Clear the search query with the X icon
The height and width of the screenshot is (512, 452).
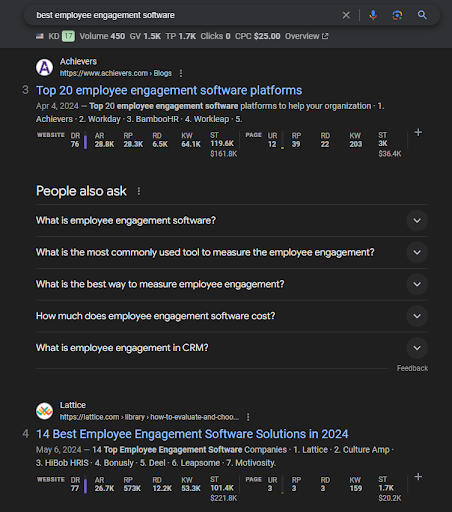click(346, 15)
